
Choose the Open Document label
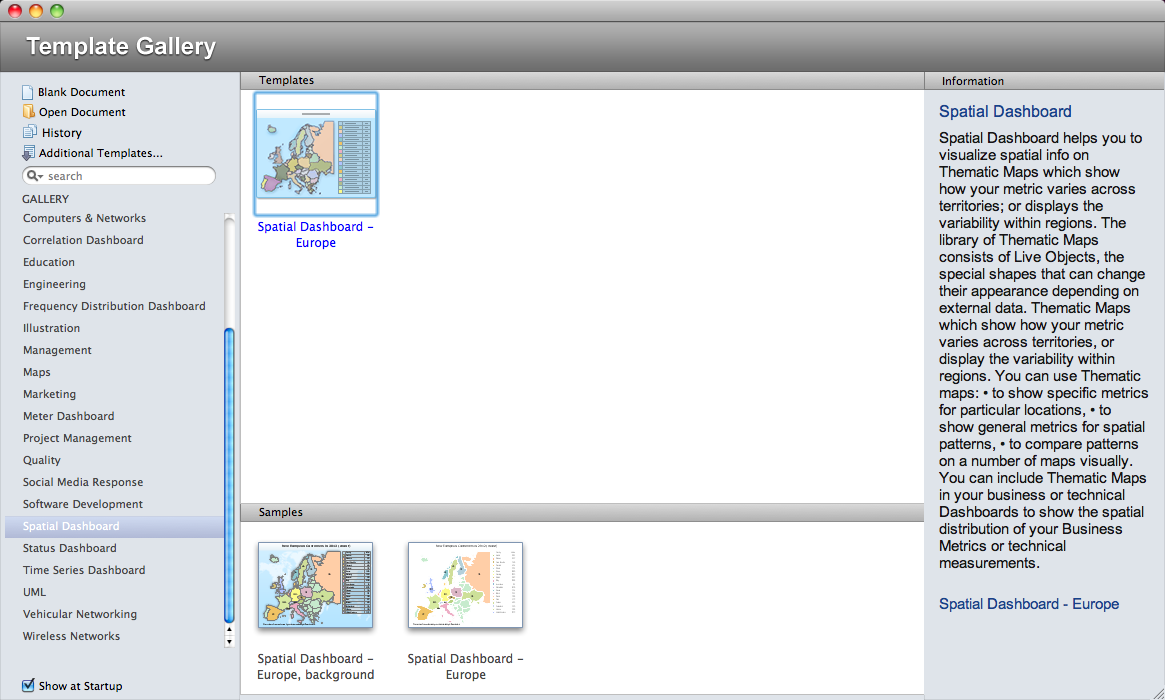click(82, 112)
